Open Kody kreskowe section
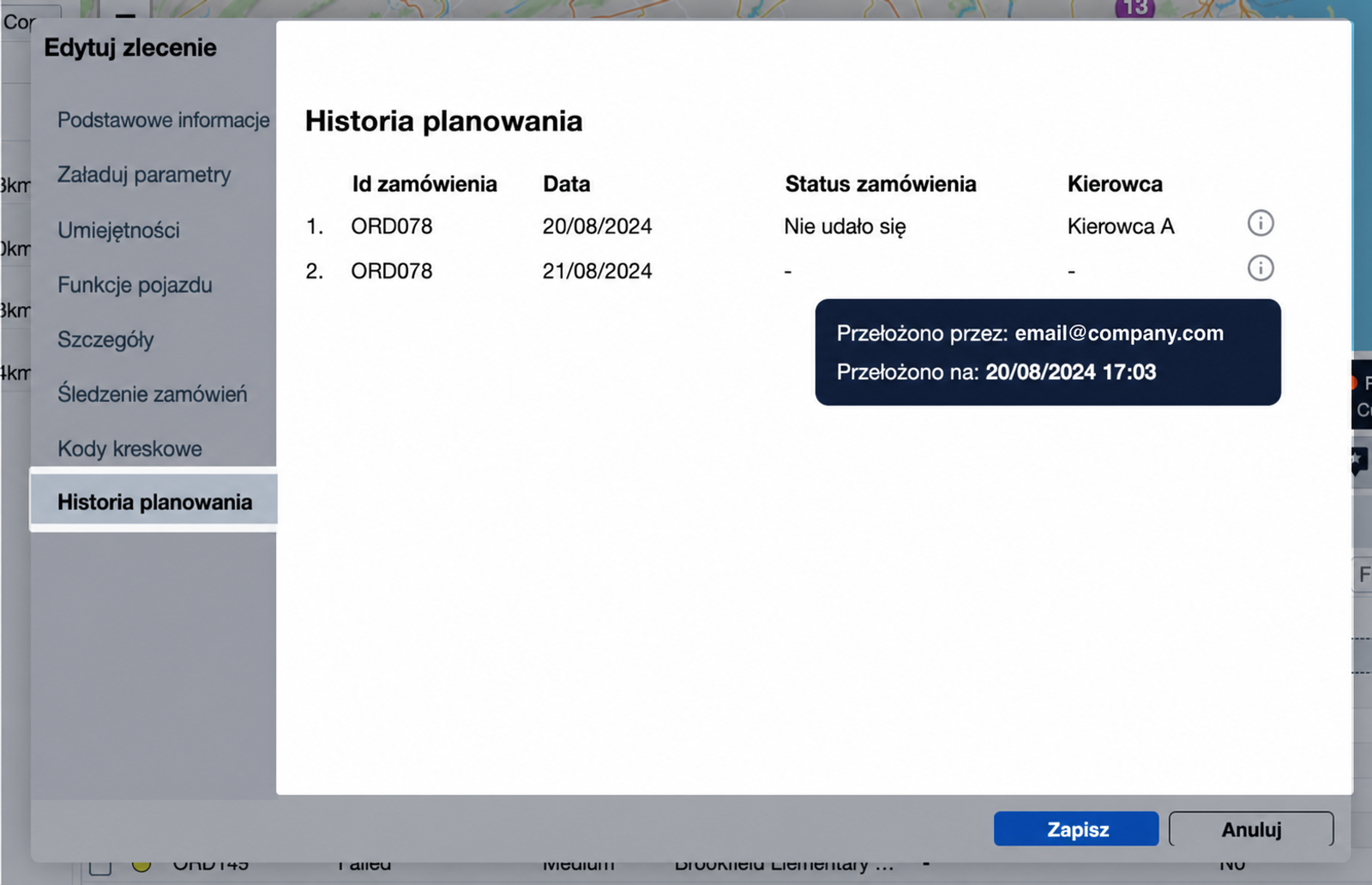 (129, 449)
